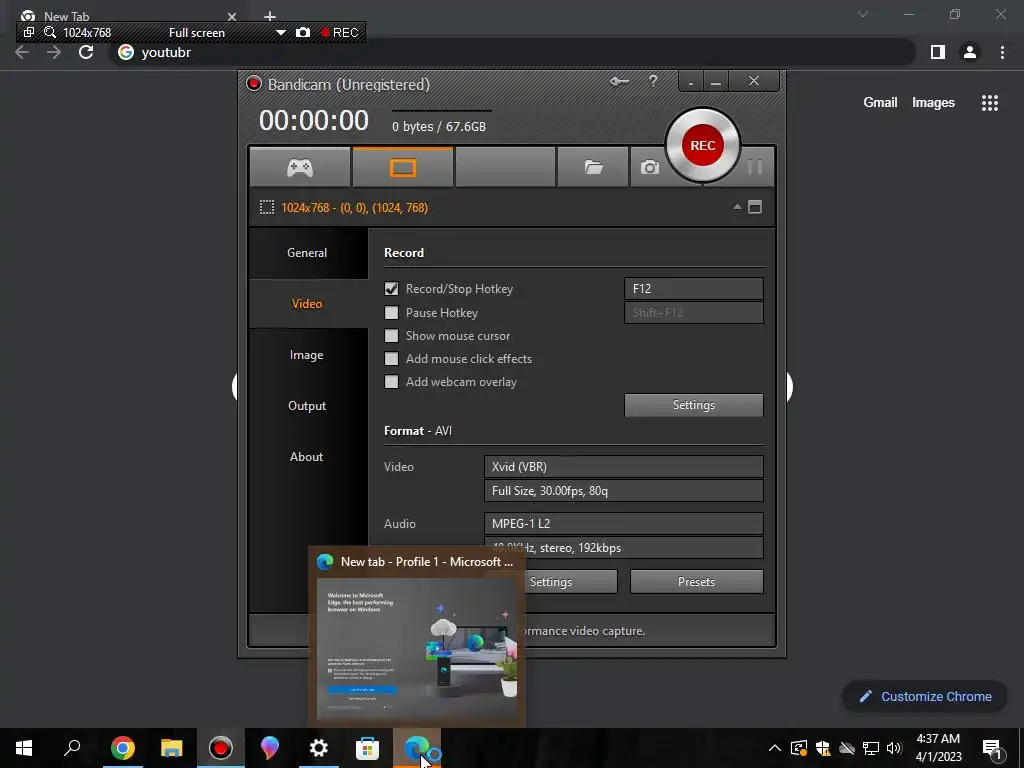
Task: Click the Bandicam taskbar icon
Action: (221, 748)
